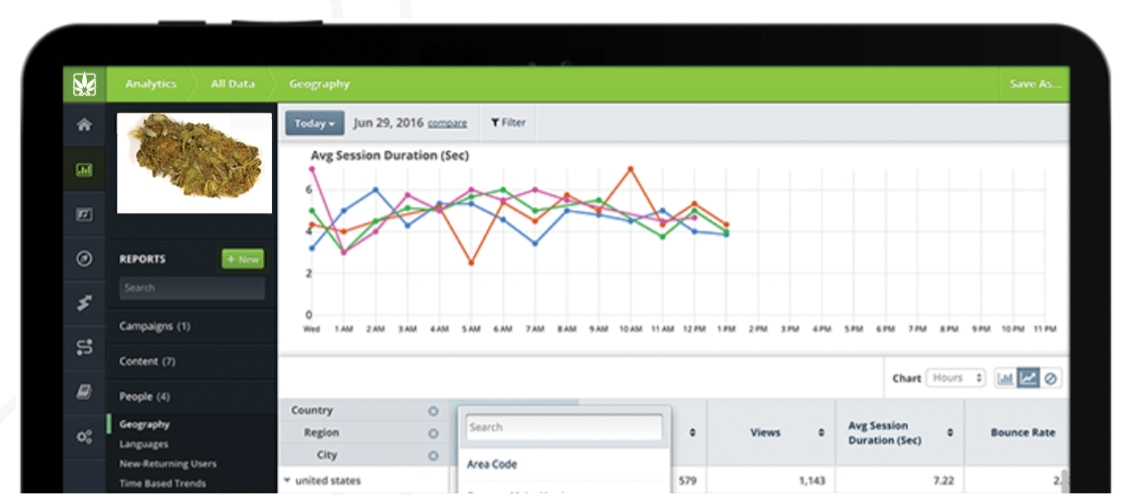Click the leaf logo in top-left corner
1140x495 pixels.
pos(85,84)
